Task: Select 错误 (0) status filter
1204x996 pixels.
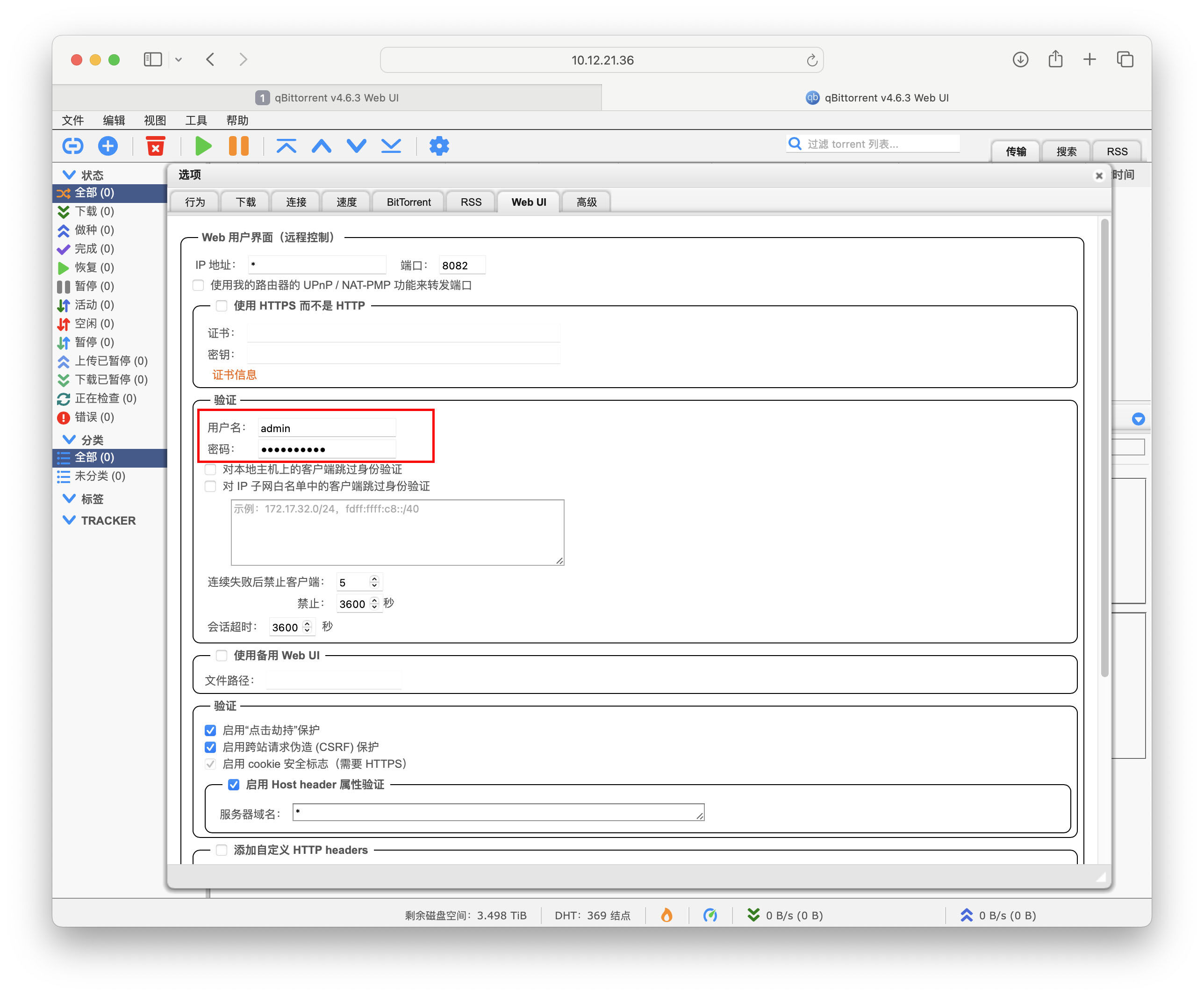Action: pyautogui.click(x=94, y=417)
